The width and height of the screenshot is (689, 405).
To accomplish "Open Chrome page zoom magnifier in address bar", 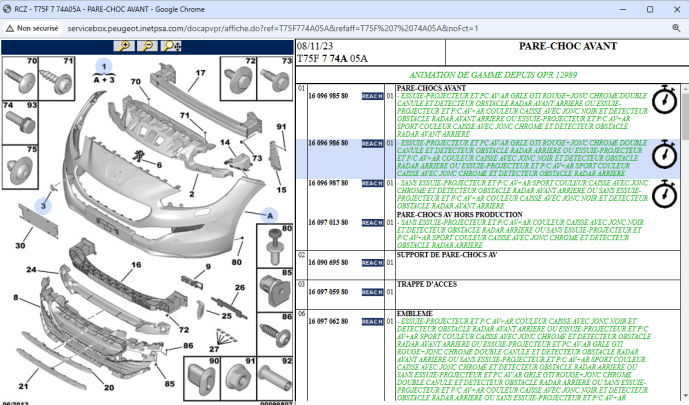I will 676,28.
